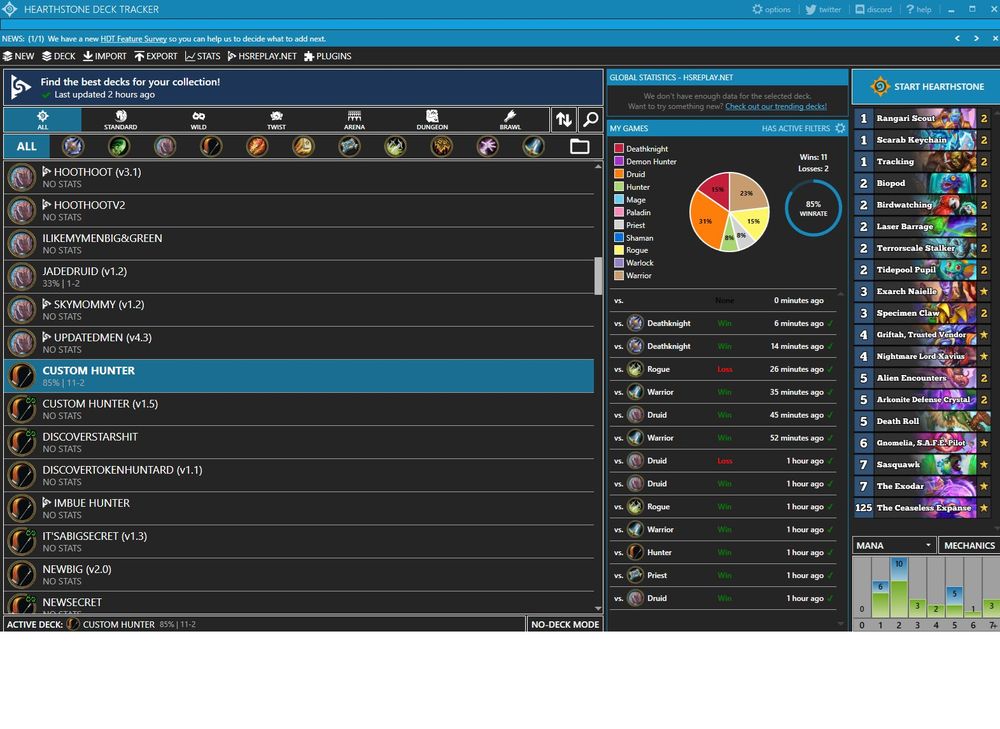Open the NEW deck menu
The image size is (1000, 729).
[18, 56]
